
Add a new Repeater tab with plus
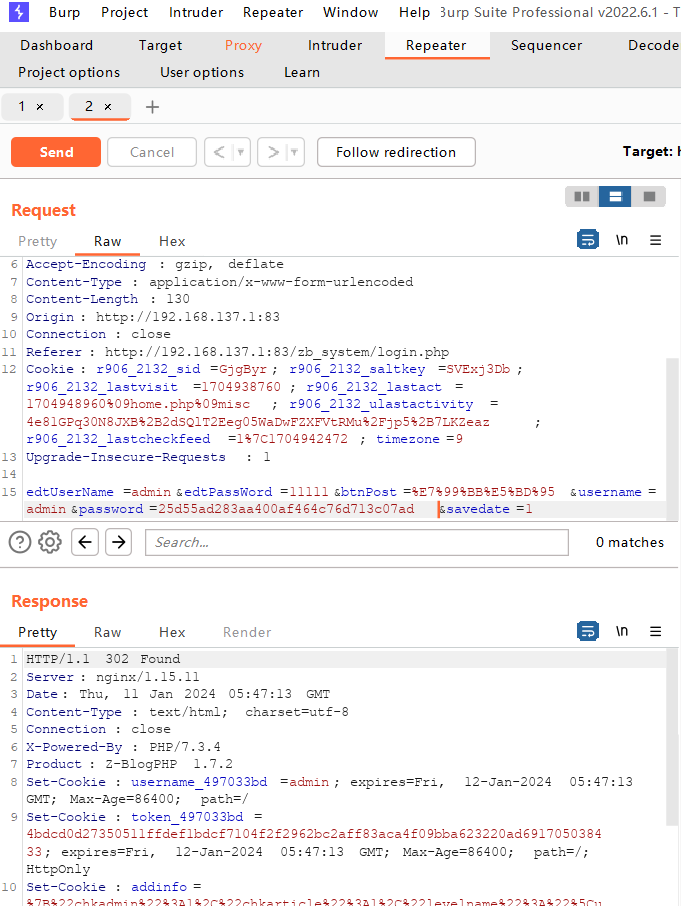[x=152, y=107]
